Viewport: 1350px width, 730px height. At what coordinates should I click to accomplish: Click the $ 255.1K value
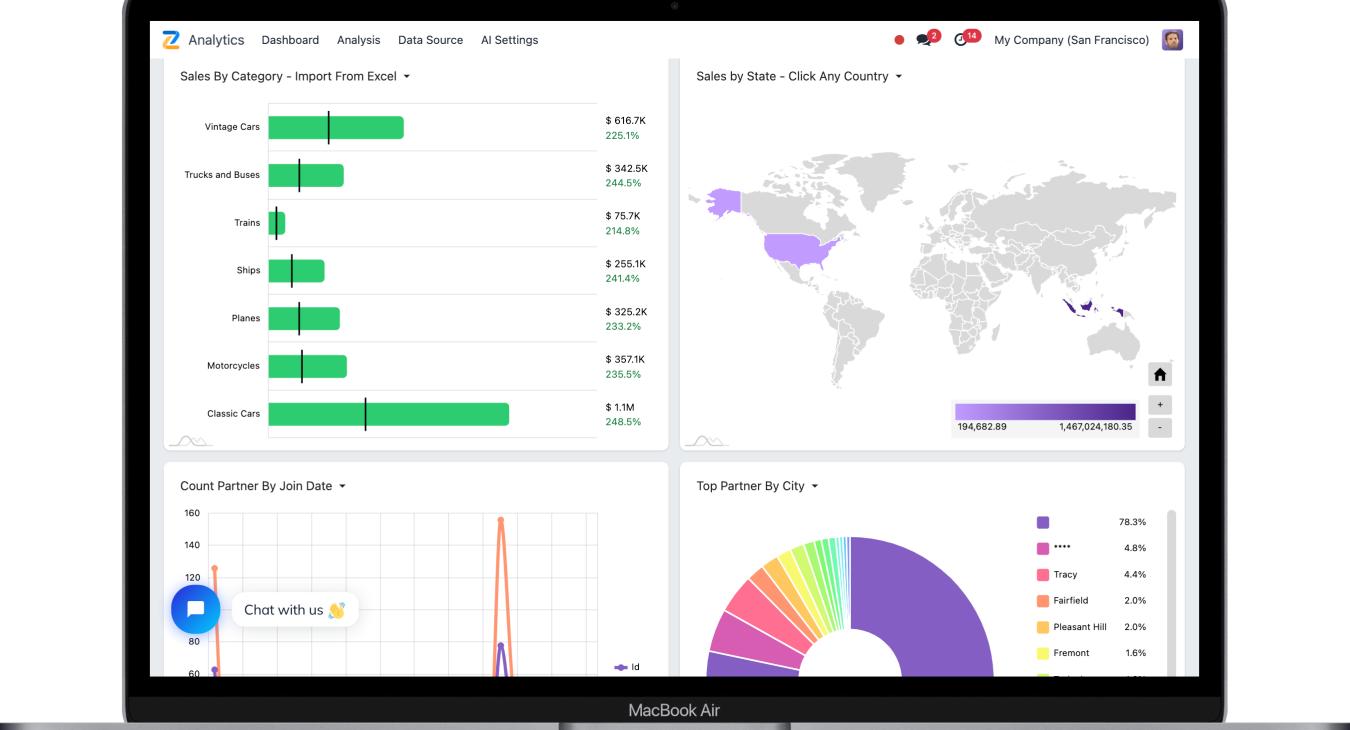[x=625, y=264]
